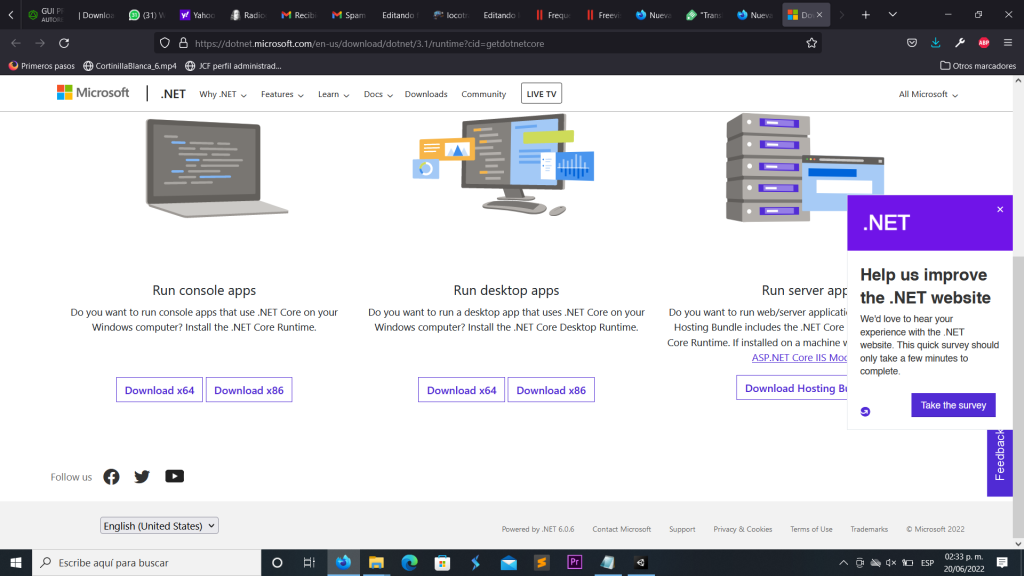Image resolution: width=1024 pixels, height=576 pixels.
Task: Open Premiere Pro from the taskbar
Action: [575, 562]
